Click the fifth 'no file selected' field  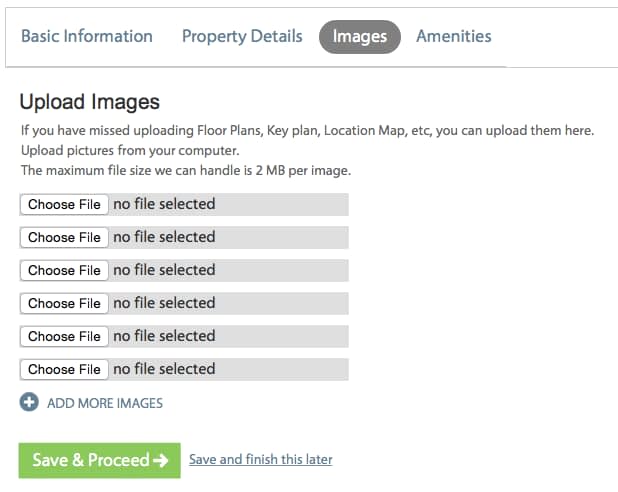pyautogui.click(x=184, y=336)
